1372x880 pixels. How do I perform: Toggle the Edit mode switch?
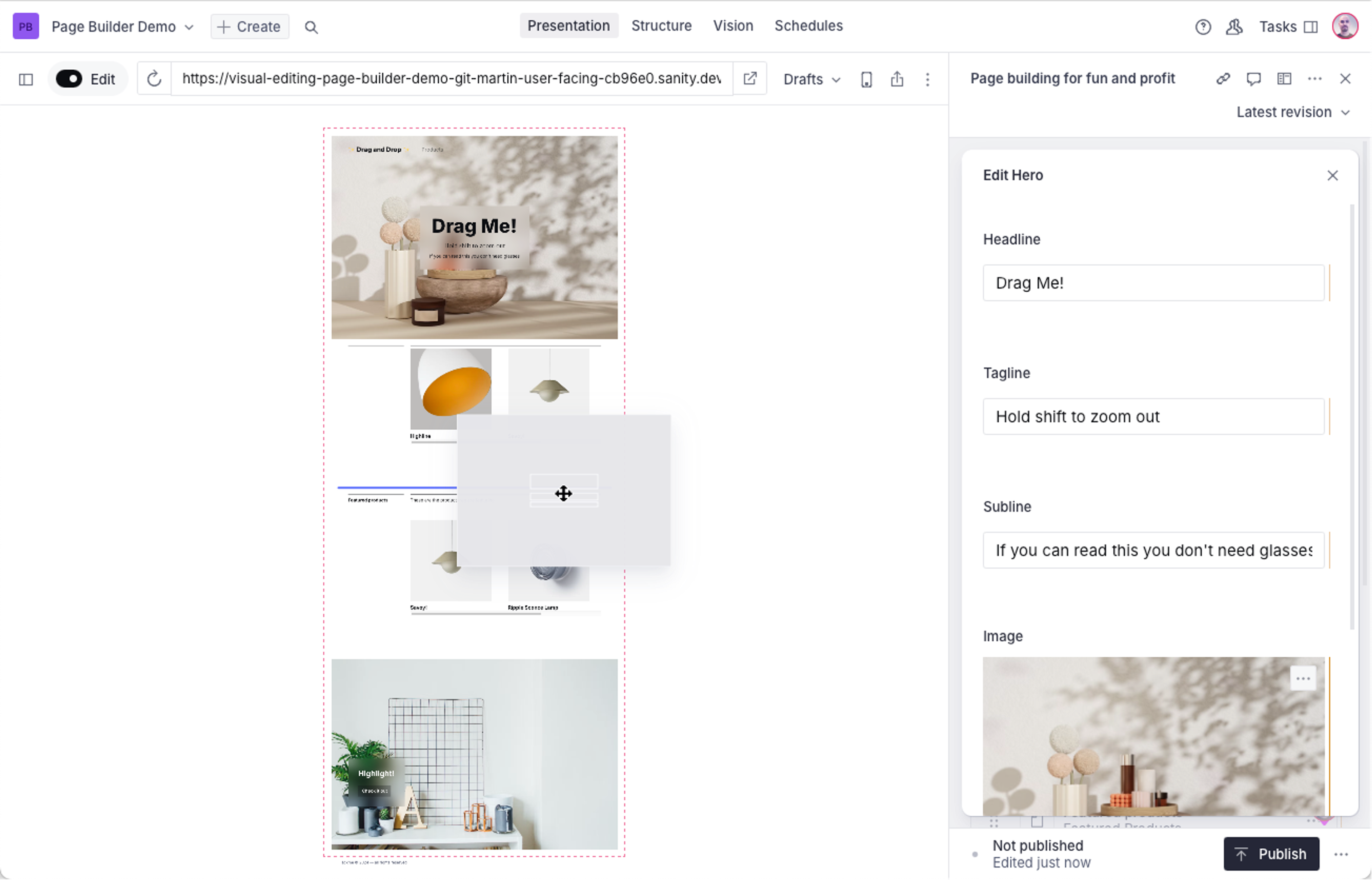tap(70, 79)
